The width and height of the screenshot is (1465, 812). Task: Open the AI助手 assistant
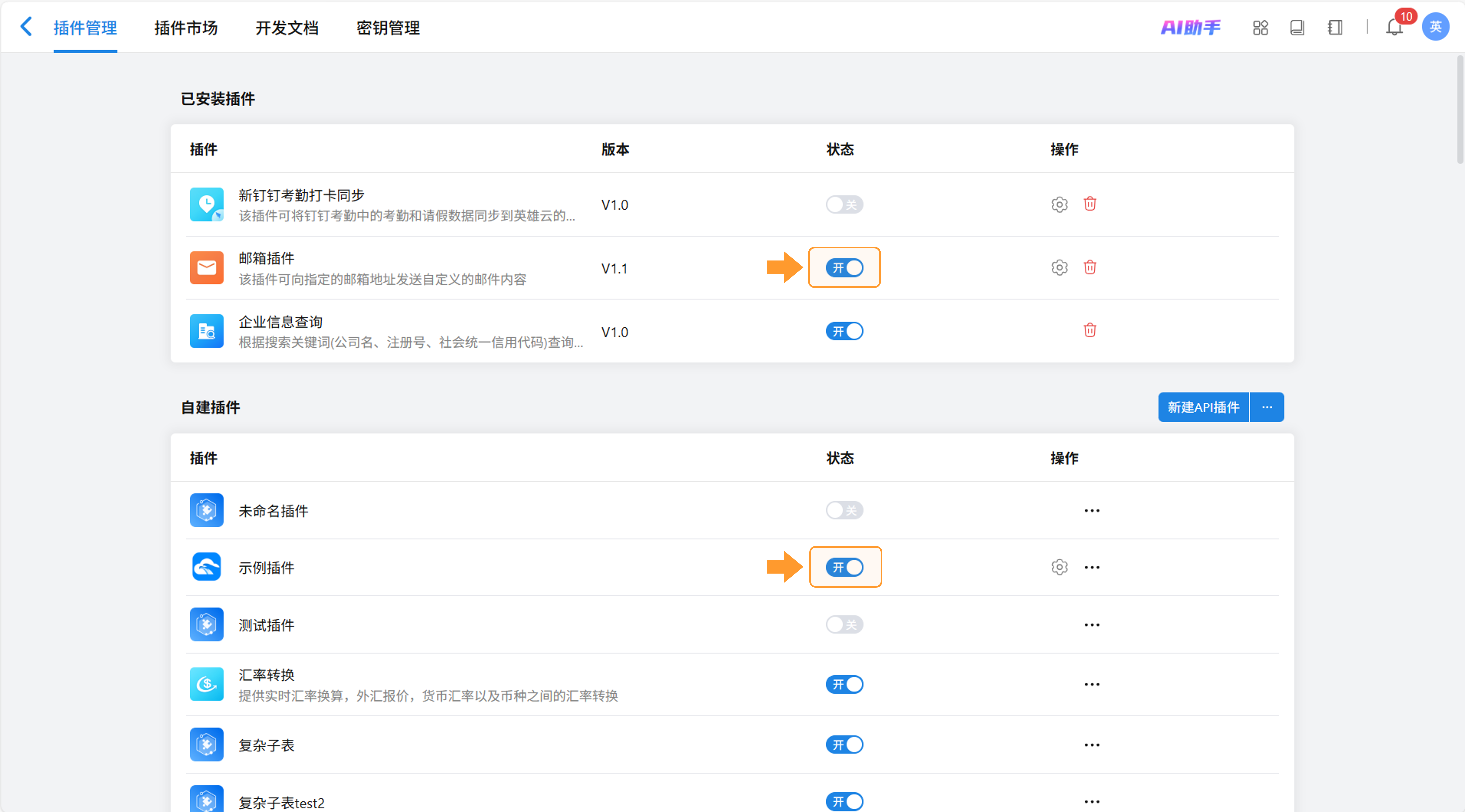click(1190, 27)
